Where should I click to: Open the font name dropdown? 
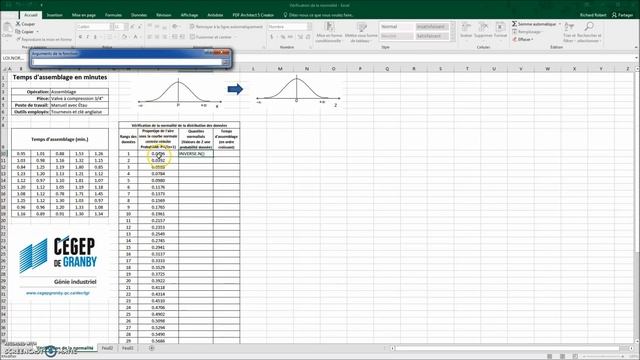click(x=111, y=27)
